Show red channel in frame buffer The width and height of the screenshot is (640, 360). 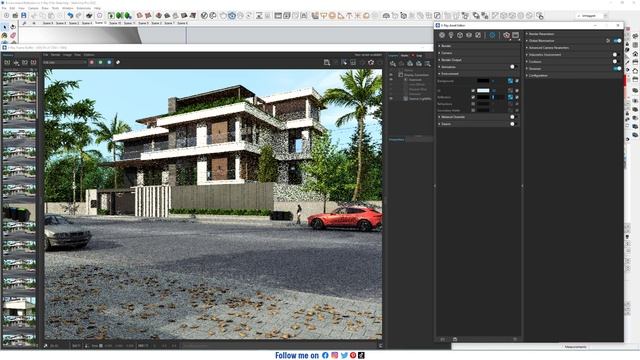pos(91,62)
